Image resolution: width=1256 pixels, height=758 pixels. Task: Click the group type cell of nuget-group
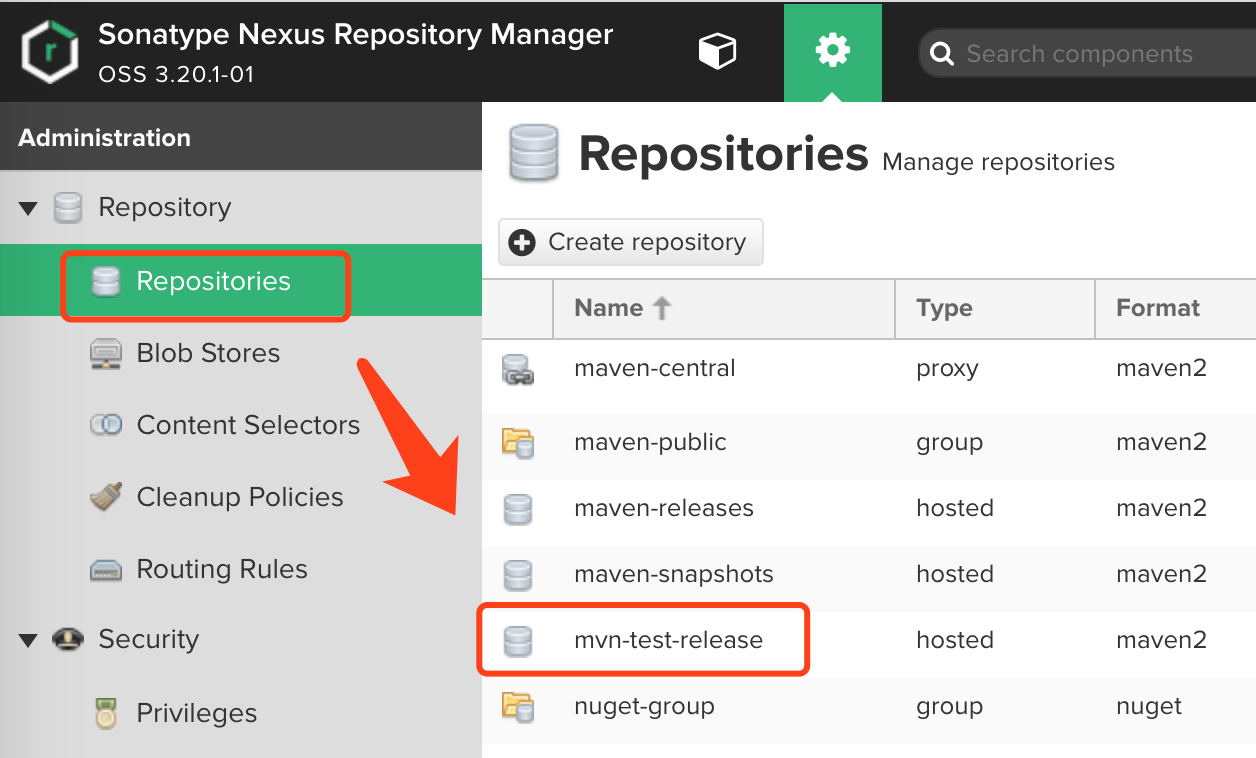tap(949, 707)
